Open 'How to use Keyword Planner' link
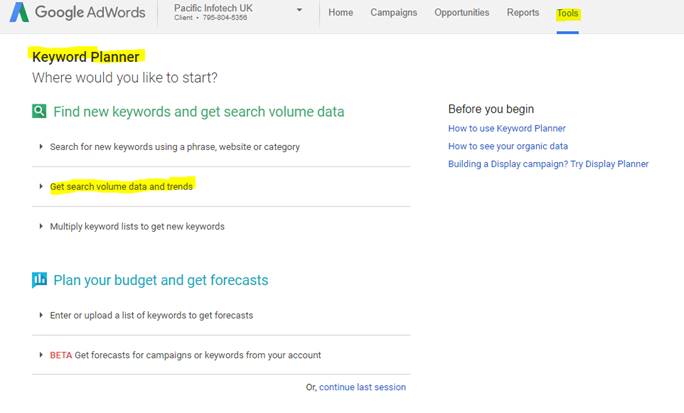 [x=507, y=128]
